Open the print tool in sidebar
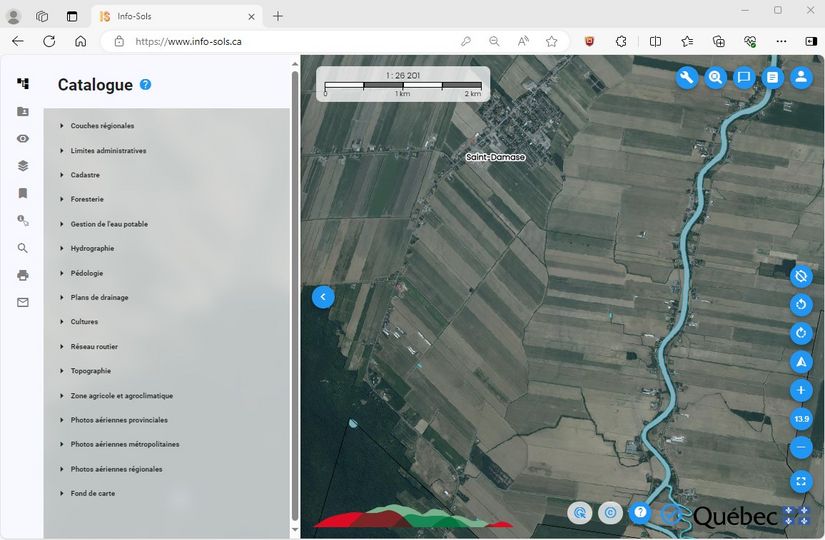Viewport: 825px width, 540px height. click(23, 275)
